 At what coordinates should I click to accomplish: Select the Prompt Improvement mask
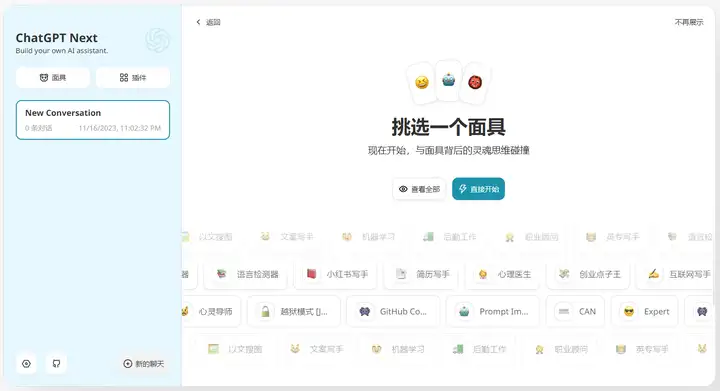coord(493,312)
